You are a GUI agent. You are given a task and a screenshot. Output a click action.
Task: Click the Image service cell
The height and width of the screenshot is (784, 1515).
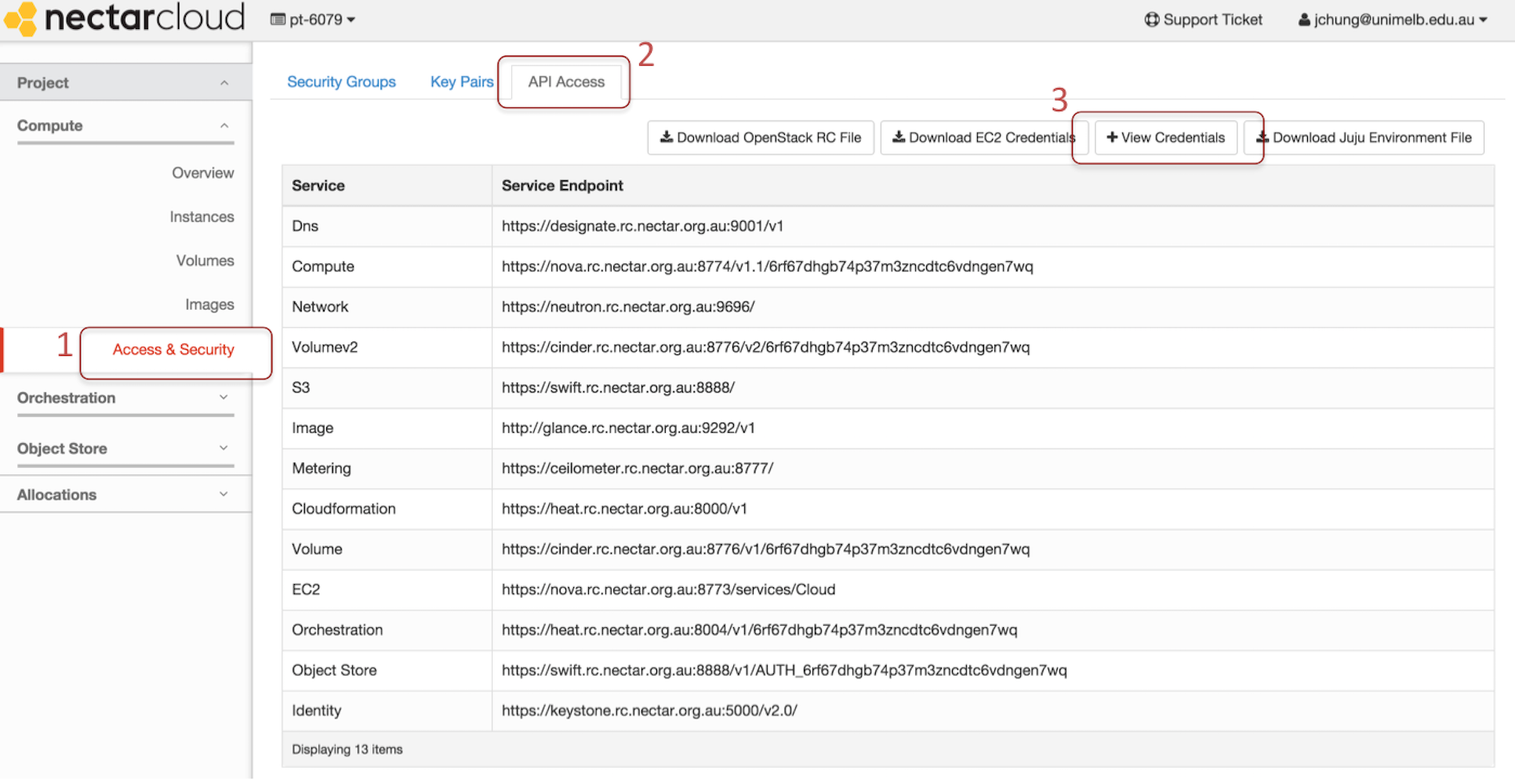[387, 428]
